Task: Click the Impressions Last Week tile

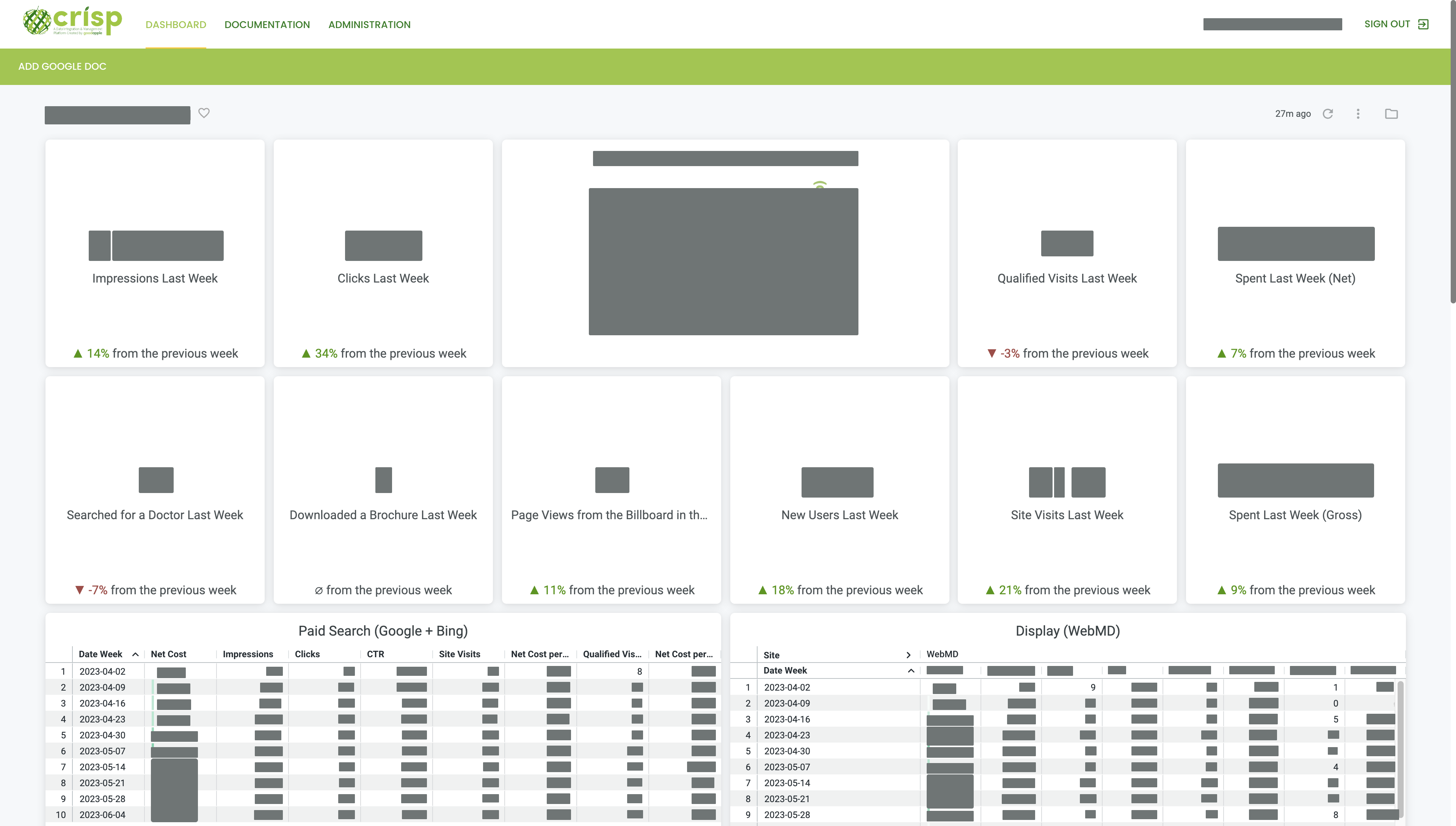Action: [155, 253]
